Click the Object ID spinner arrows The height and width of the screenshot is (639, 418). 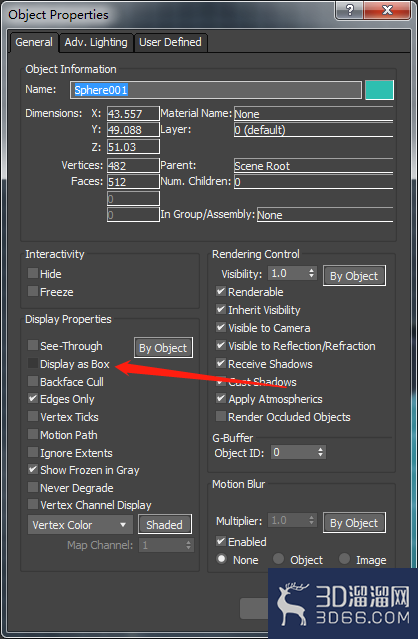coord(321,452)
